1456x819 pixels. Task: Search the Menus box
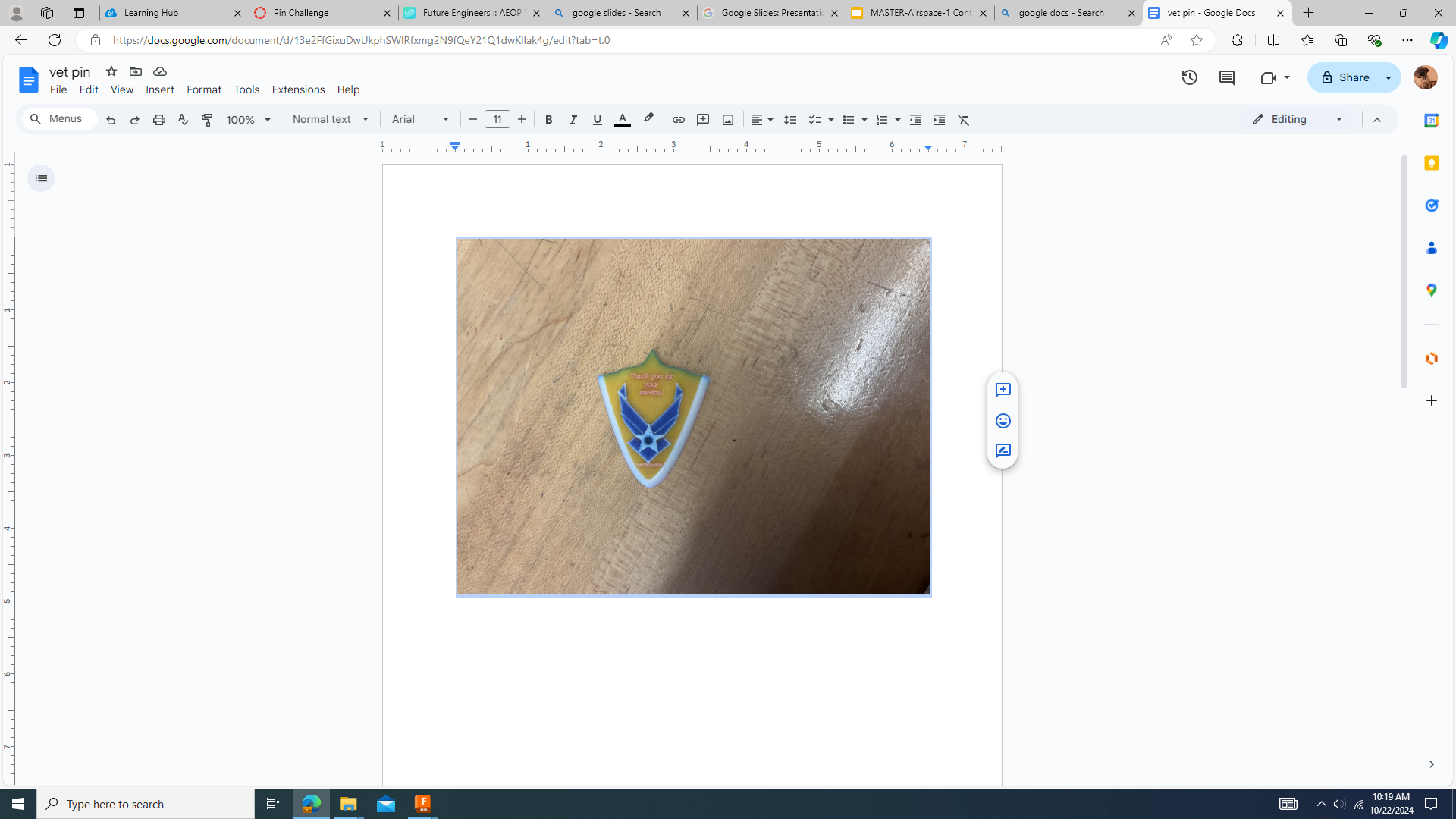[60, 119]
